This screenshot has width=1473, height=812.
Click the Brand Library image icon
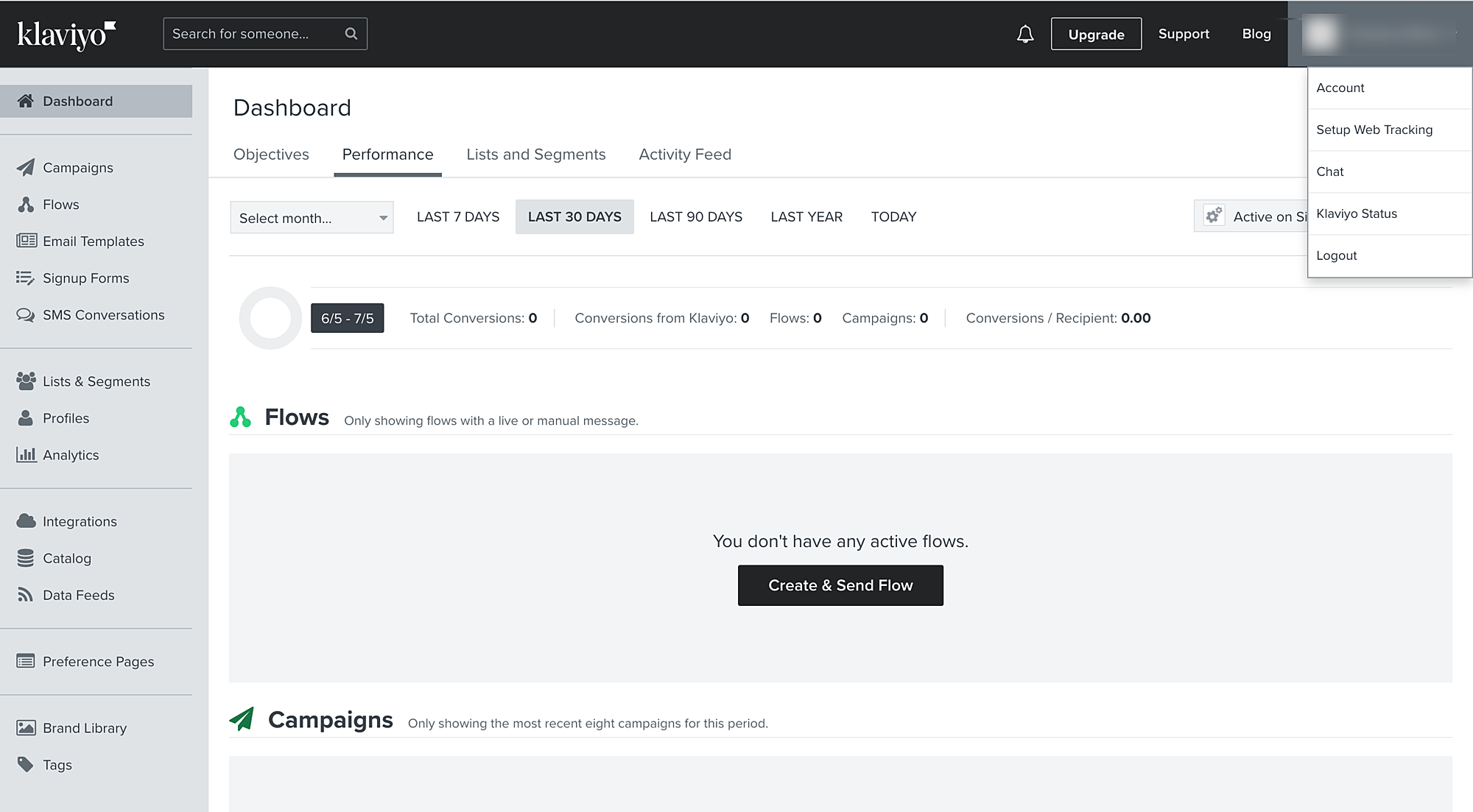click(26, 727)
